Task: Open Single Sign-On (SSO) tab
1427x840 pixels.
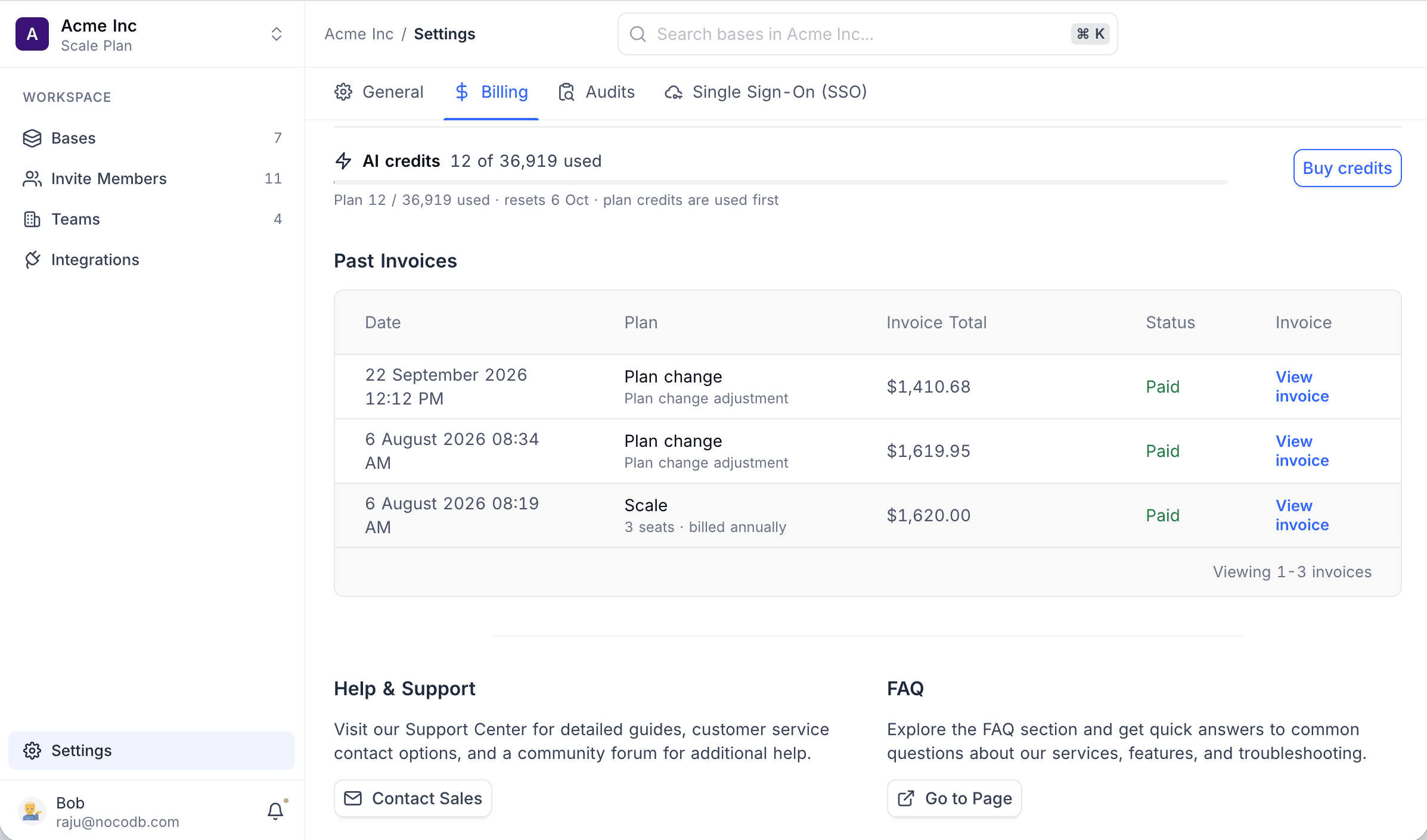Action: point(766,92)
